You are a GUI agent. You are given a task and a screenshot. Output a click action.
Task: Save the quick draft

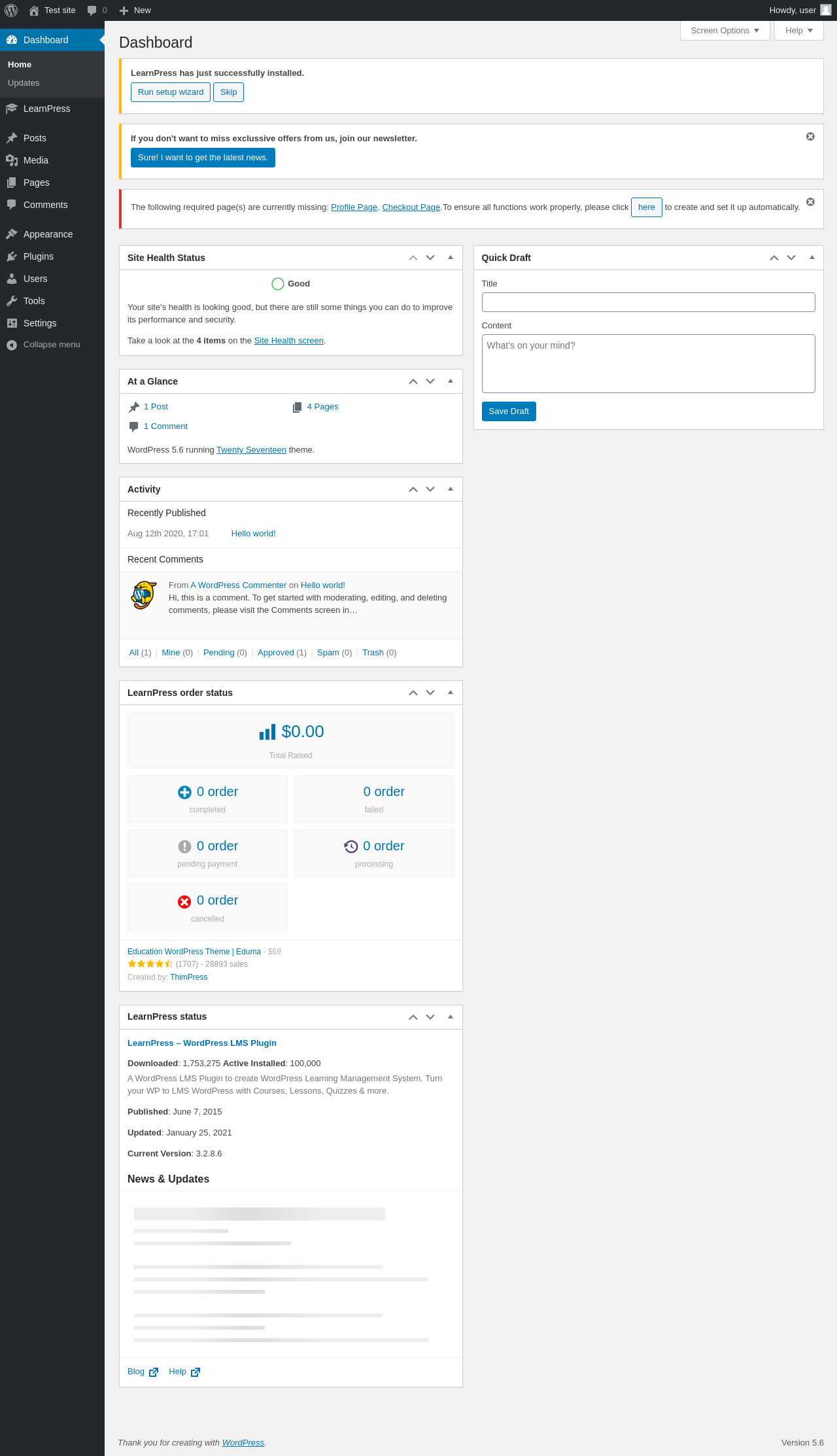click(x=509, y=411)
